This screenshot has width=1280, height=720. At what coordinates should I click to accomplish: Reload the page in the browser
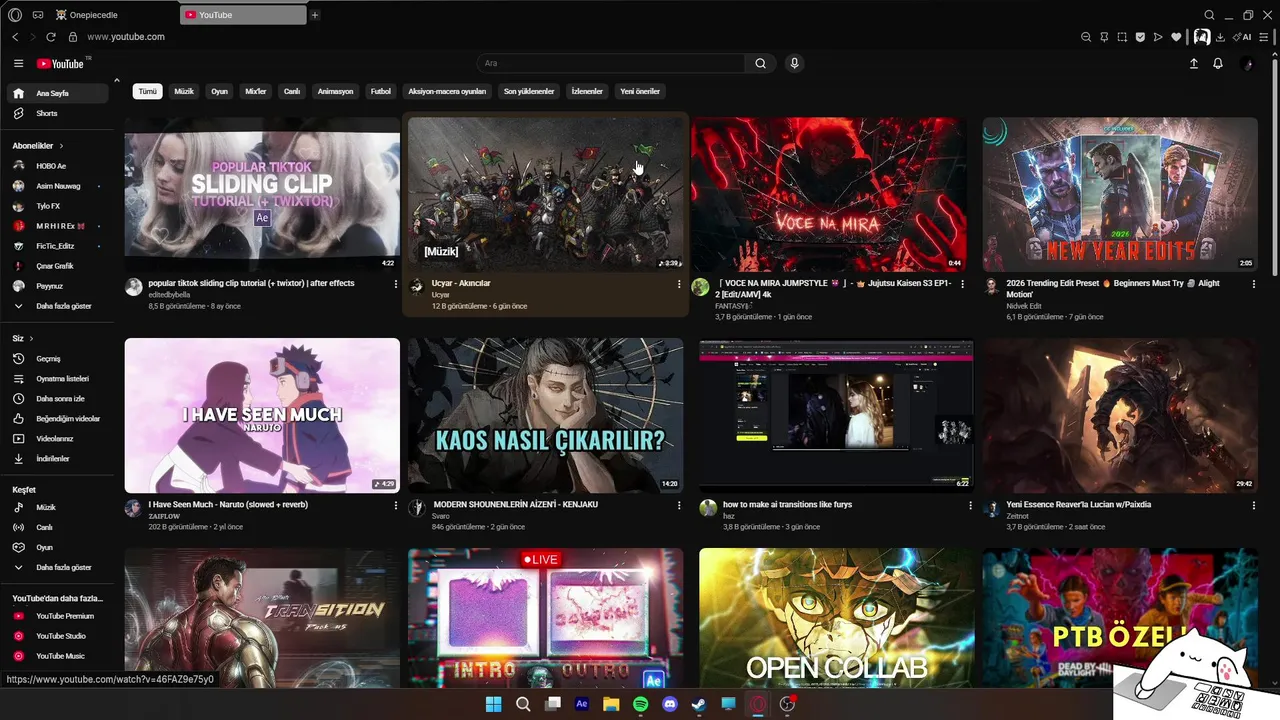(51, 37)
